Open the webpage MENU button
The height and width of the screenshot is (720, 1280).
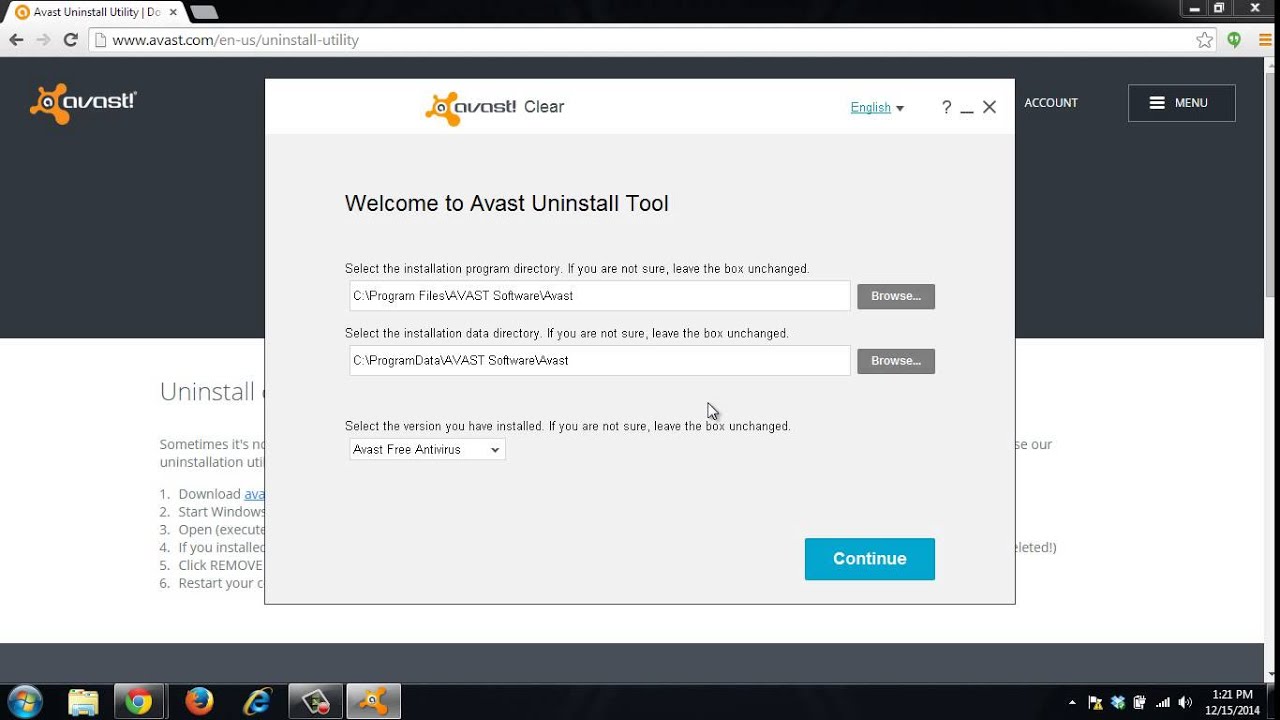(x=1181, y=103)
